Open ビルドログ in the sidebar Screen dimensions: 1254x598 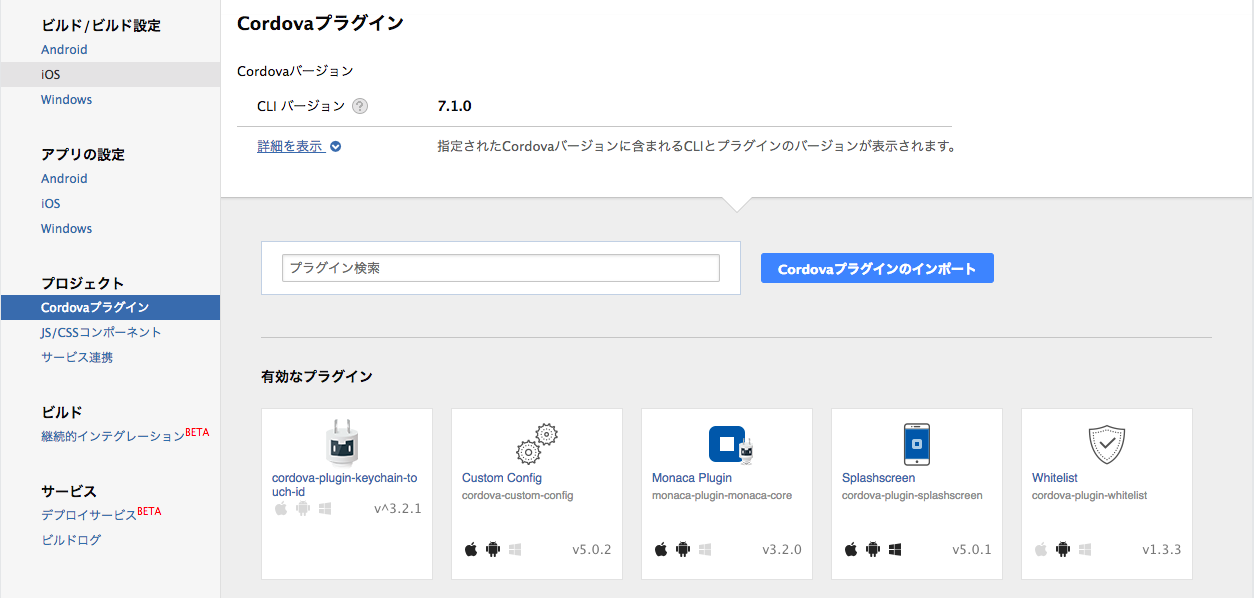71,540
